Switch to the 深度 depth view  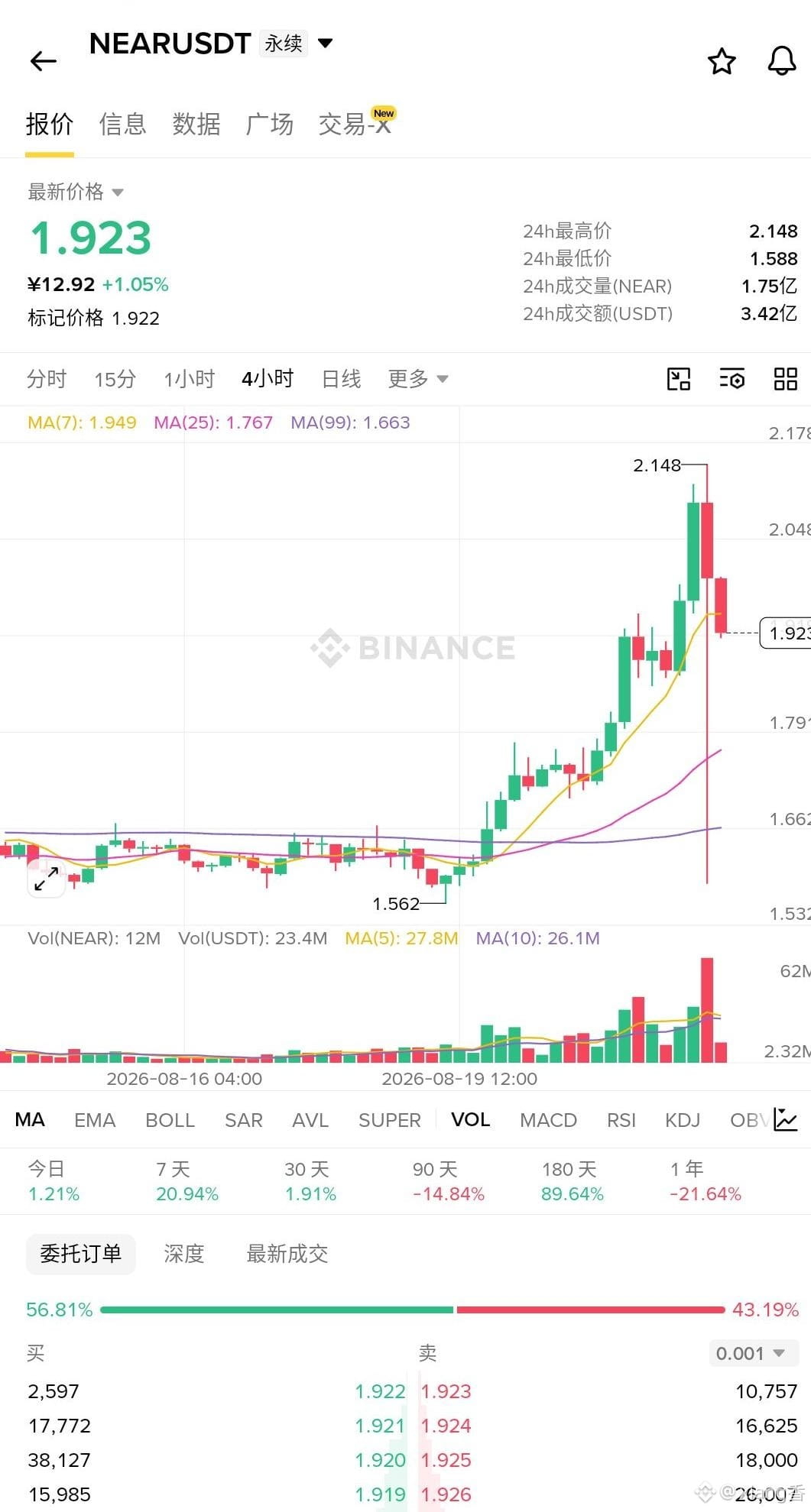pos(184,1254)
